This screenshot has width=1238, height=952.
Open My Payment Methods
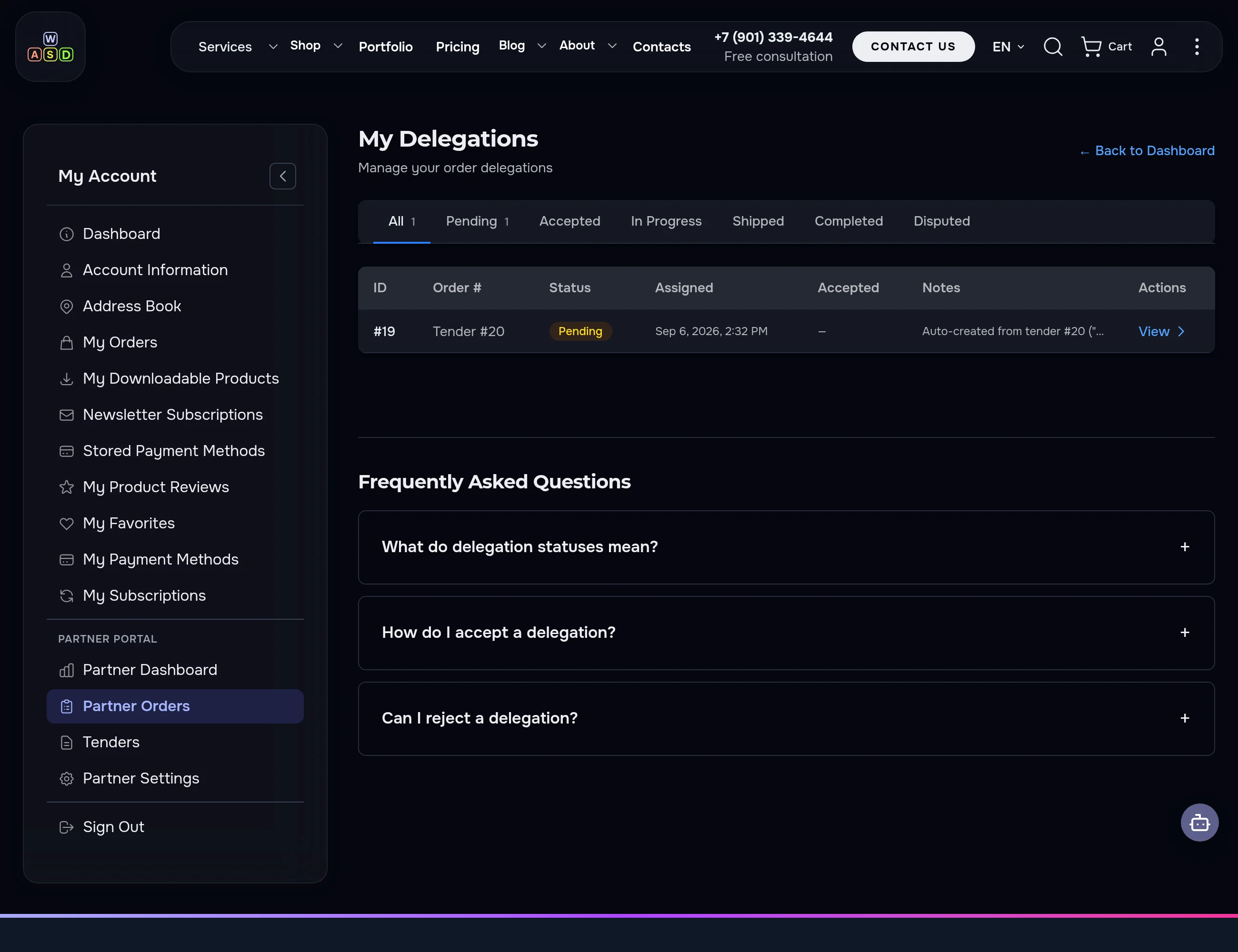175,559
